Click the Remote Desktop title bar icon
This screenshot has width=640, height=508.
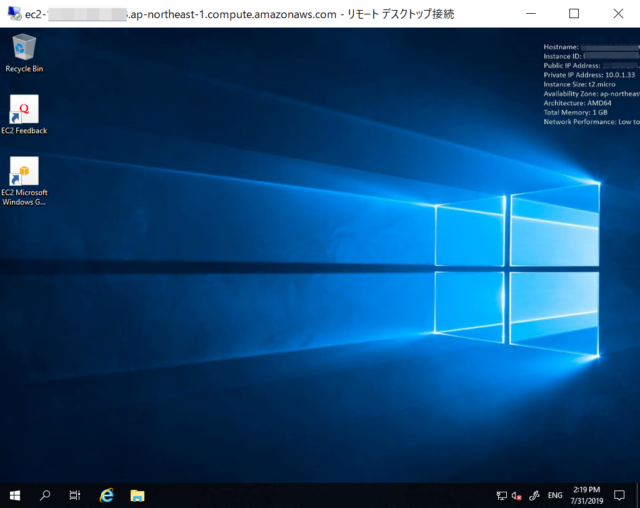[14, 13]
